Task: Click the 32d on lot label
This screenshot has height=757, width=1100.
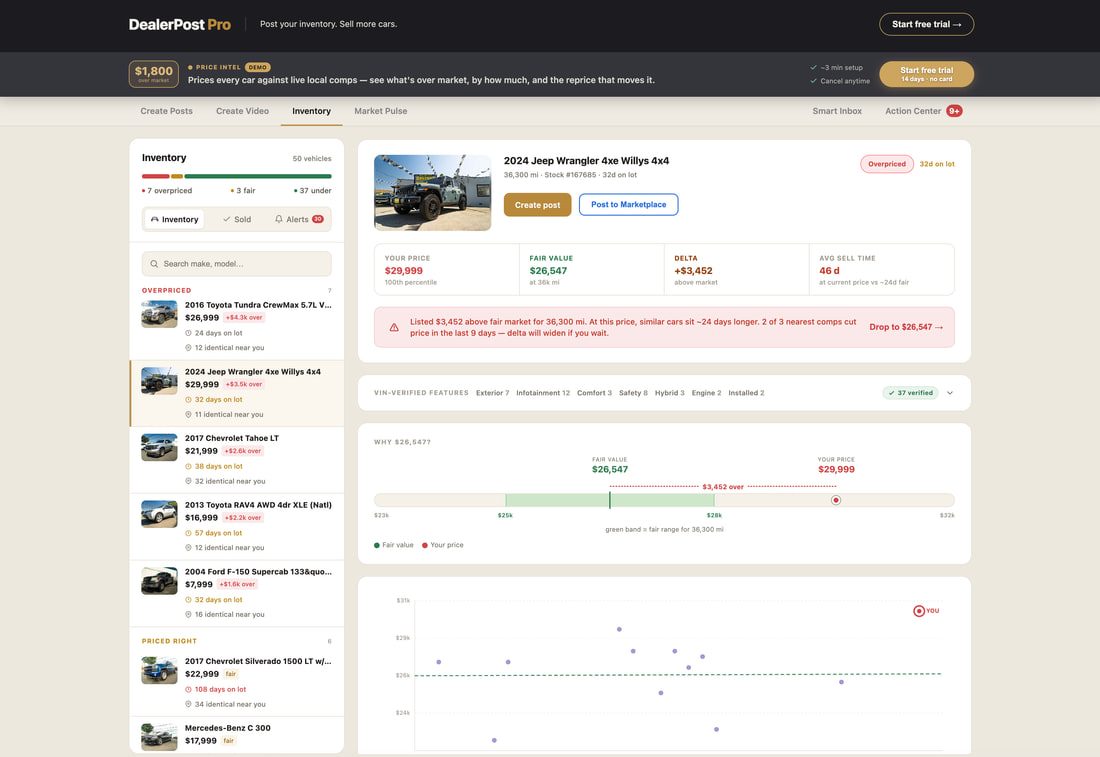Action: tap(937, 164)
